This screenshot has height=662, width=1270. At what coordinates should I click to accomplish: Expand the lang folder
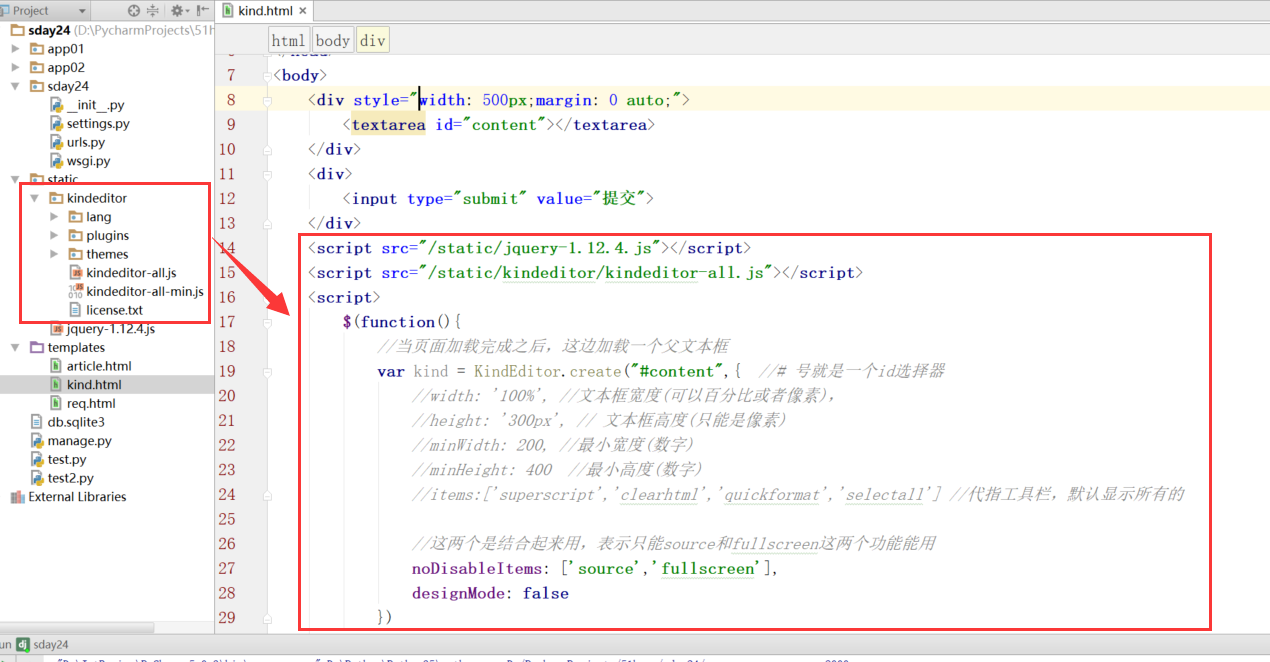(x=54, y=217)
